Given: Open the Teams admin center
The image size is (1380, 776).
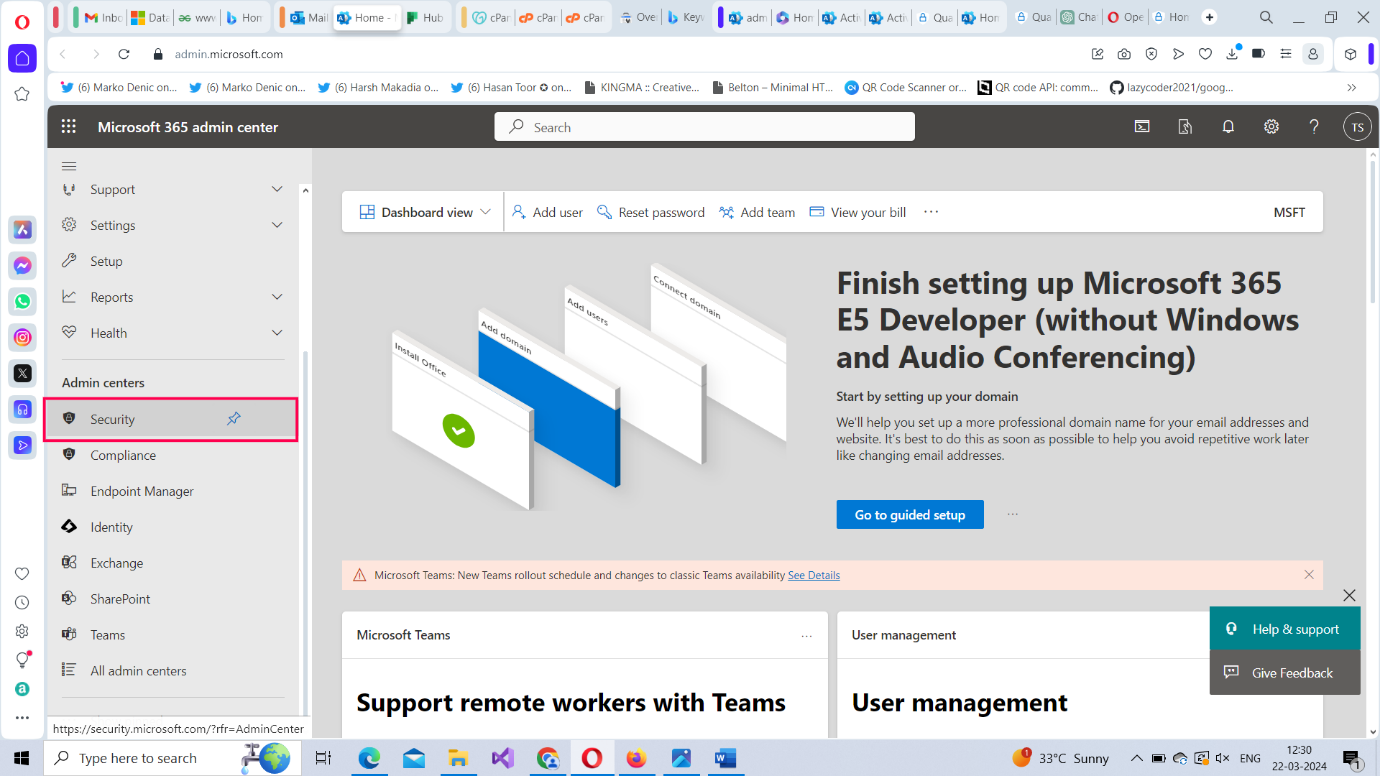Looking at the screenshot, I should pos(107,635).
